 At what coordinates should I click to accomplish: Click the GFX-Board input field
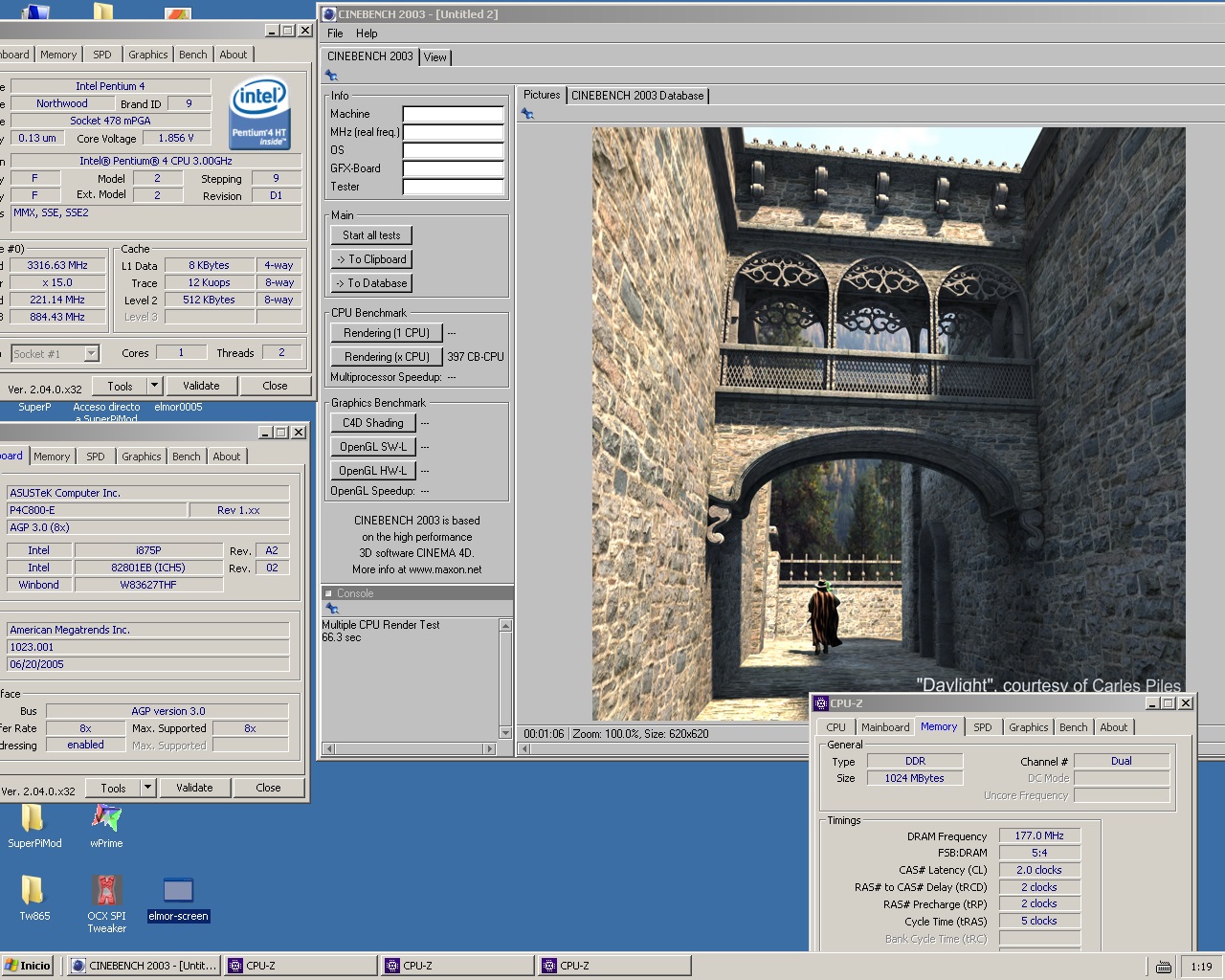coord(453,168)
